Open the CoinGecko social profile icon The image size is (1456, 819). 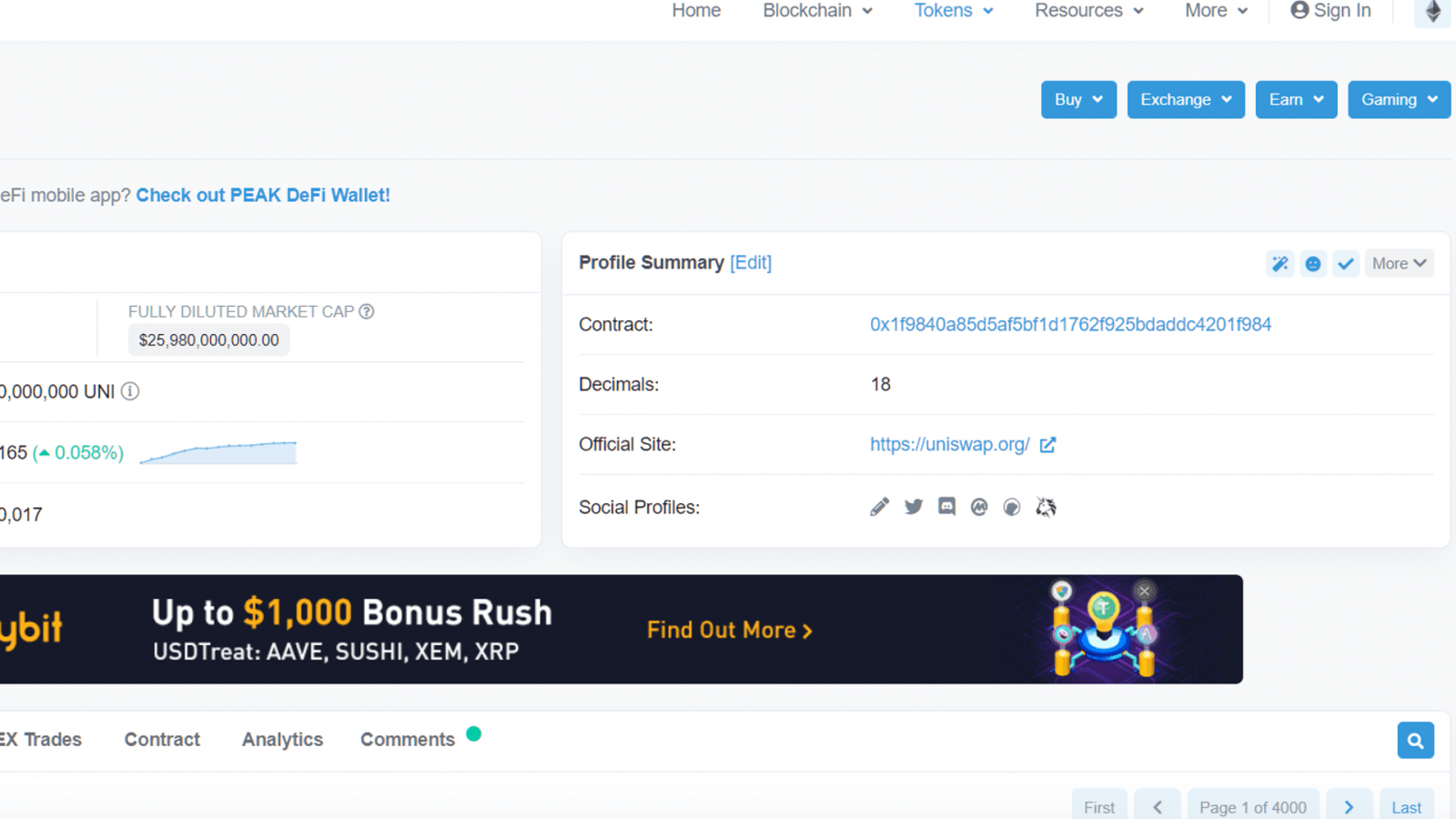[1012, 507]
